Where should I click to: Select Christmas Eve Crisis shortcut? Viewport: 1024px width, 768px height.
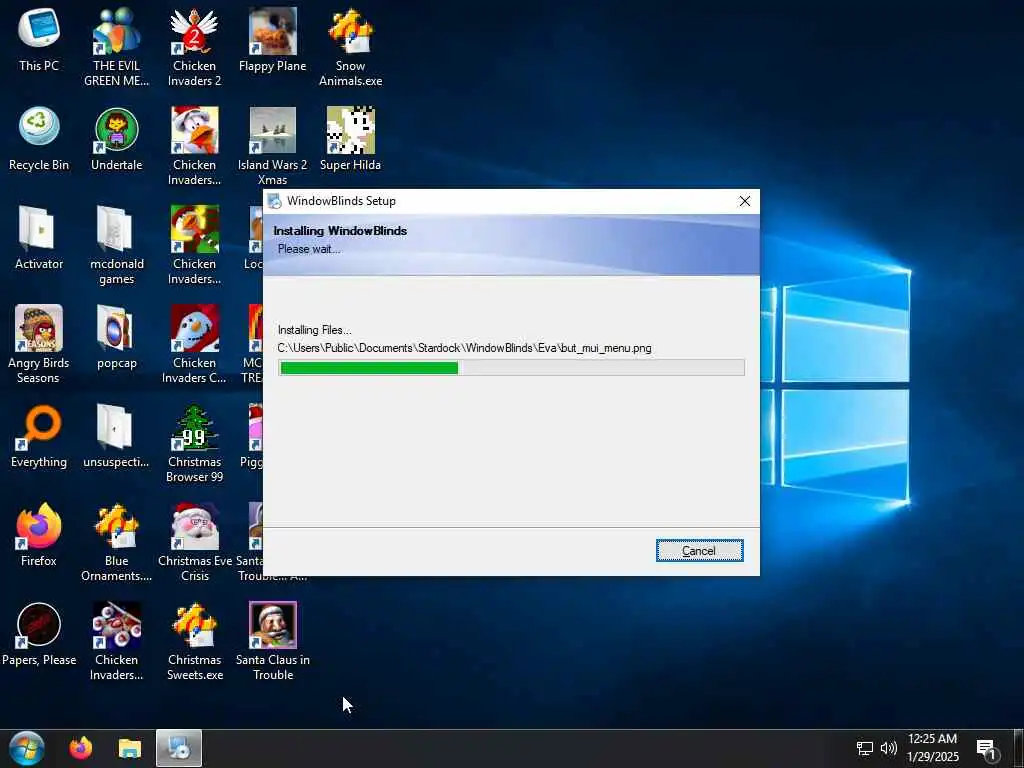195,542
